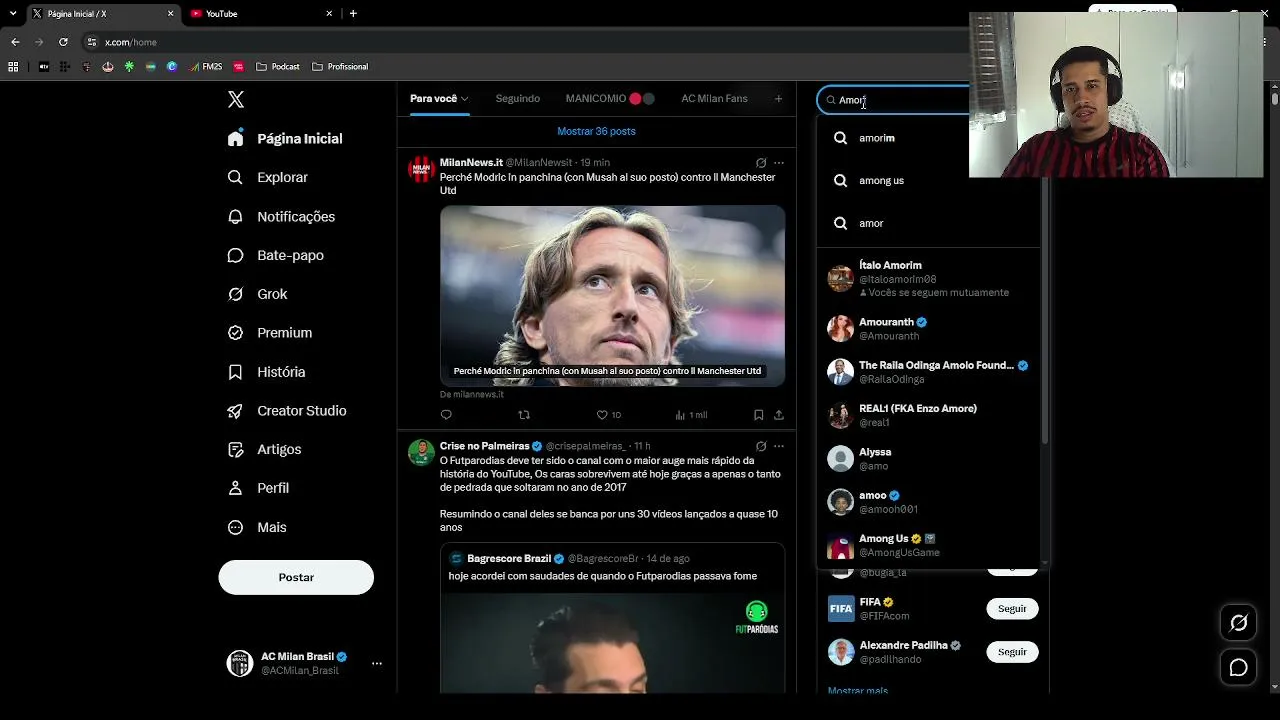
Task: Go to Página Inicial via home icon
Action: [x=235, y=139]
